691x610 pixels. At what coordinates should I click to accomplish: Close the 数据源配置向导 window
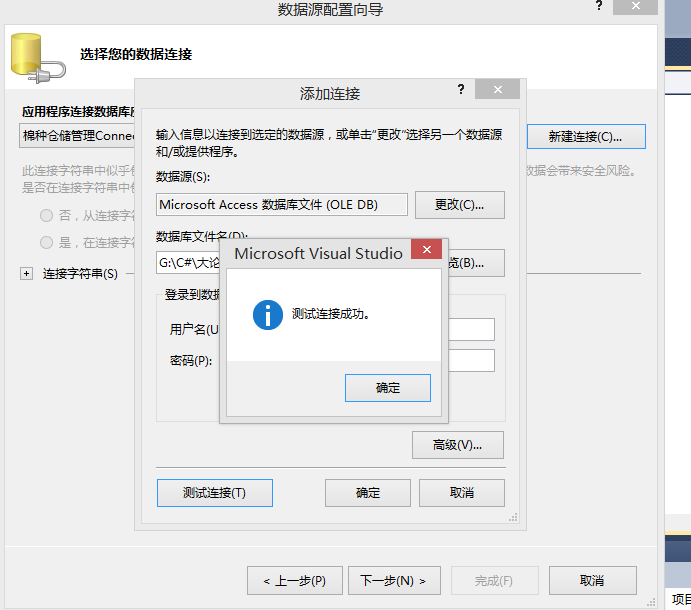635,6
